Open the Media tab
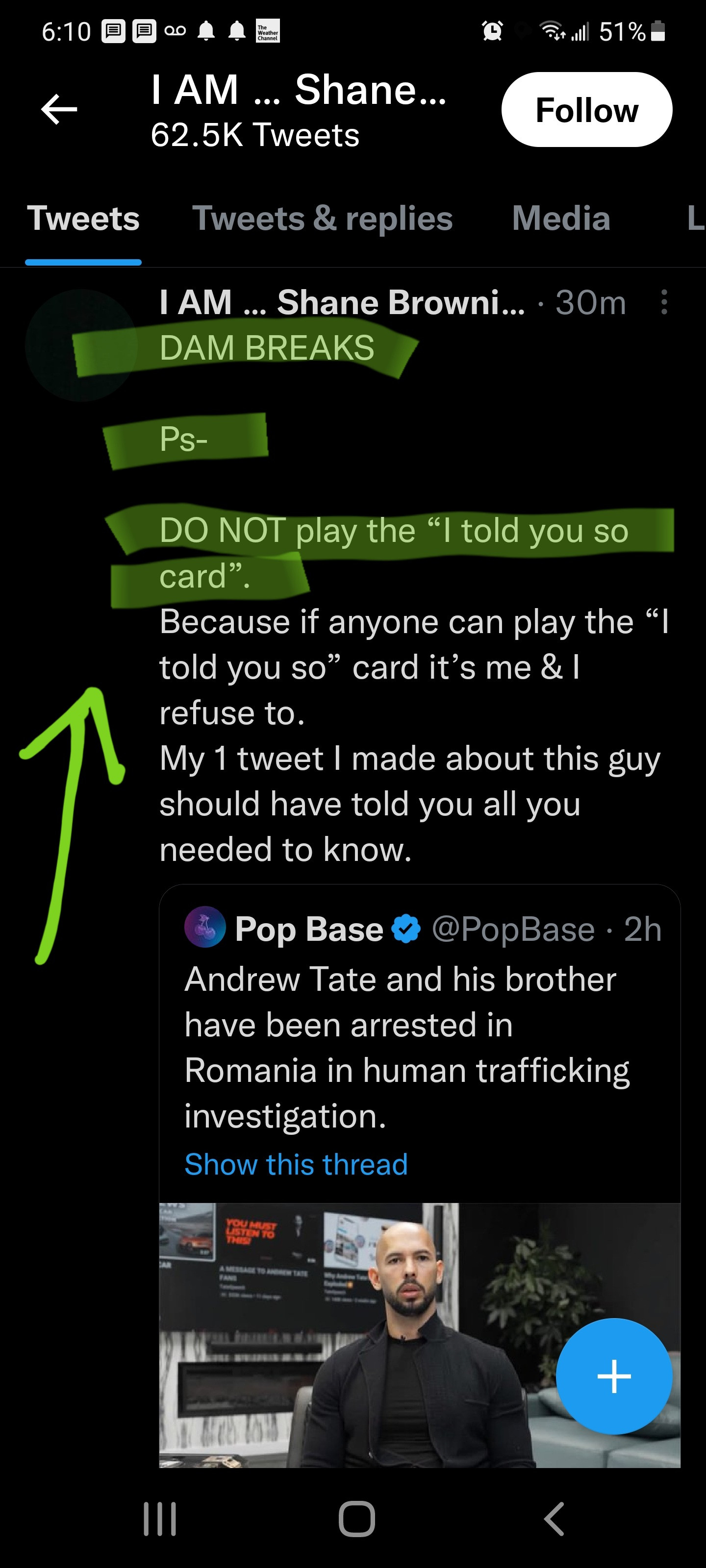 560,219
